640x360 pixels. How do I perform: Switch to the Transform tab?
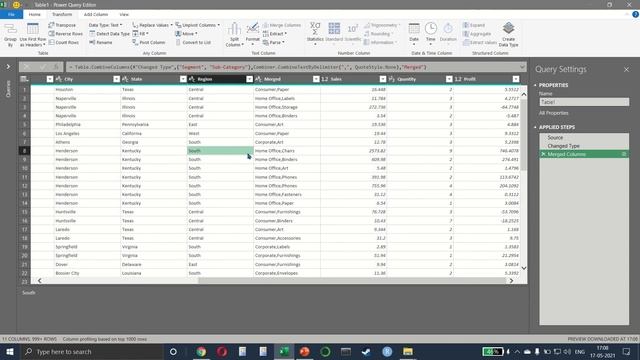click(62, 14)
